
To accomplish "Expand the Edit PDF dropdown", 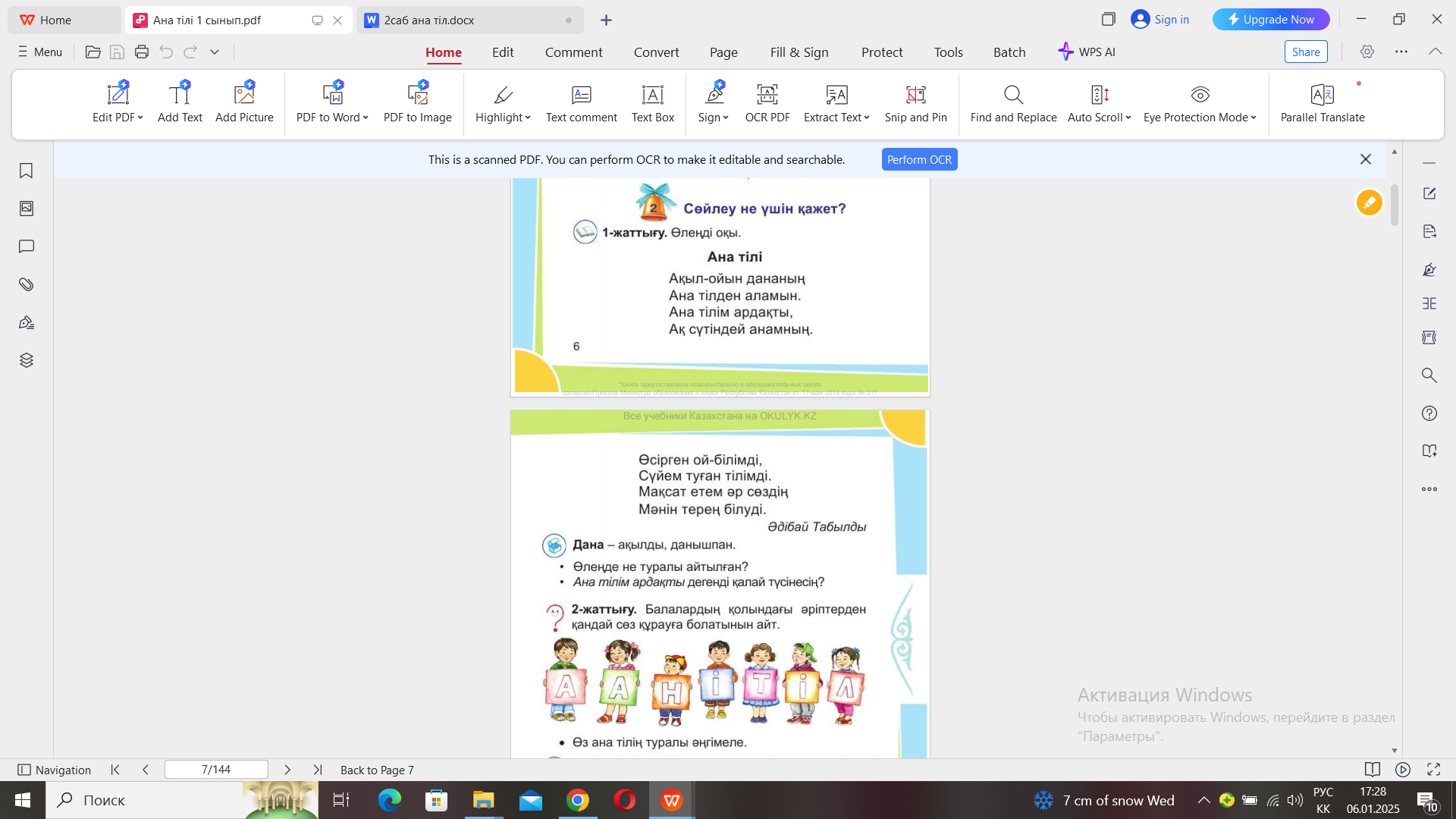I will [x=140, y=118].
